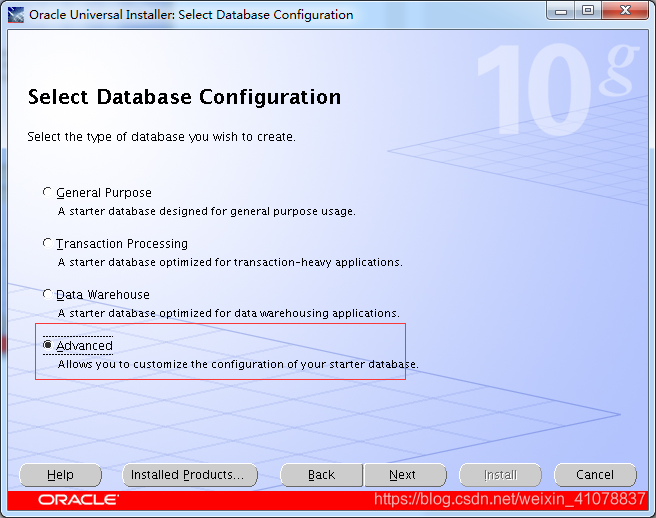Click text 'A starter database optimized for data warehousing applications.'

[228, 313]
